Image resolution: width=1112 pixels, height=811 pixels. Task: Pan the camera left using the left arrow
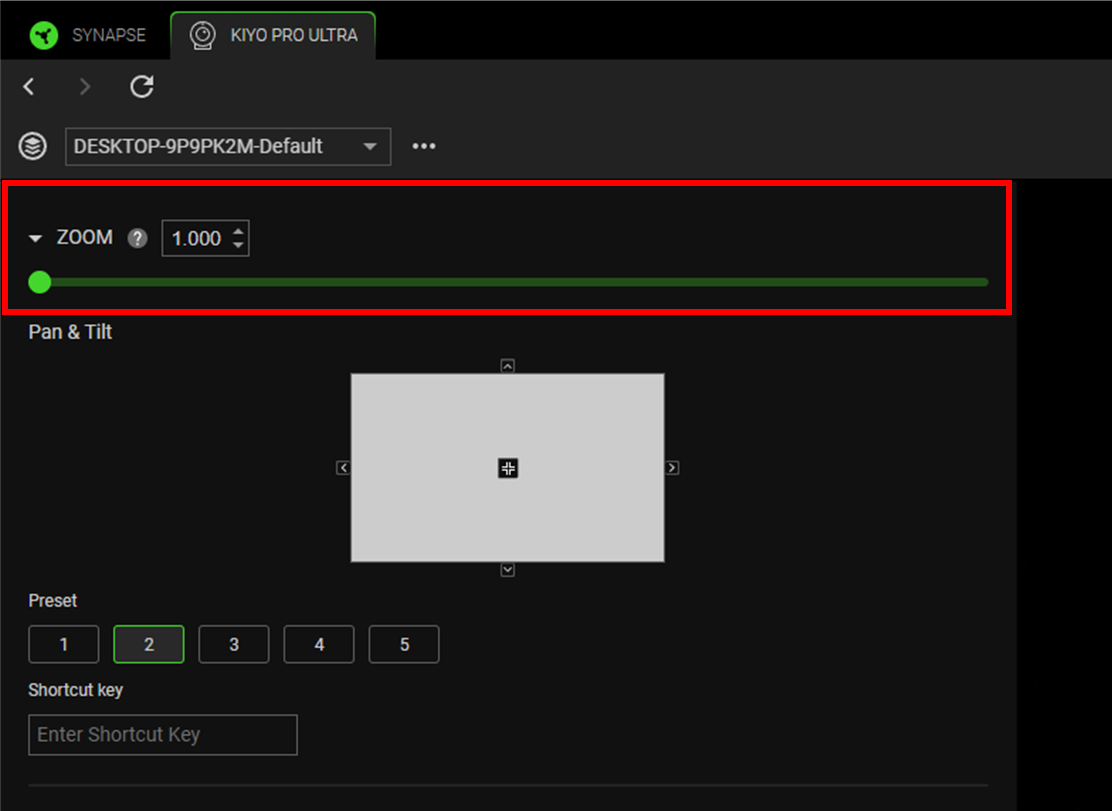343,467
